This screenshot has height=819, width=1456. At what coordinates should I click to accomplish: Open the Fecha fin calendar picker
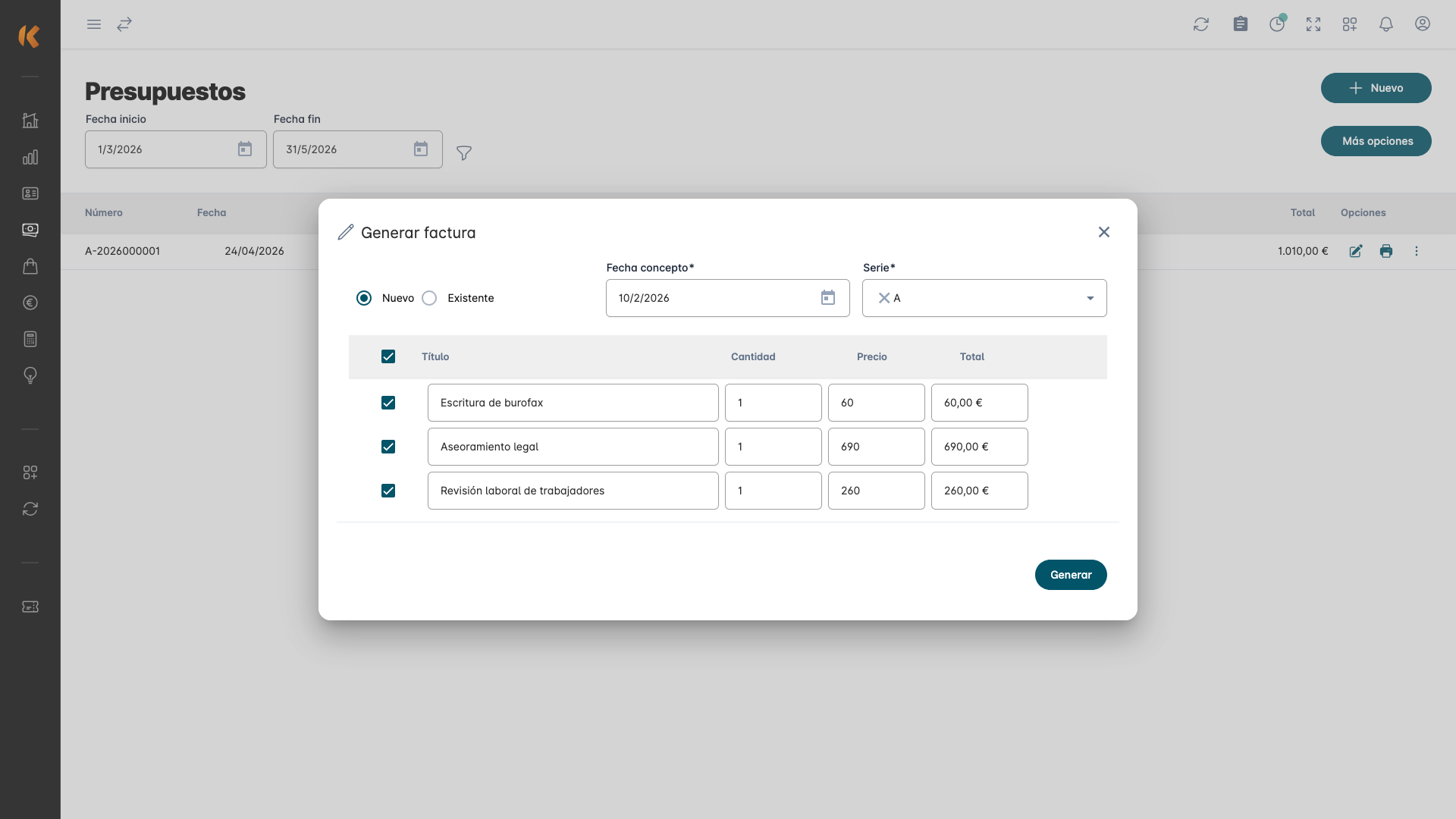(x=421, y=149)
